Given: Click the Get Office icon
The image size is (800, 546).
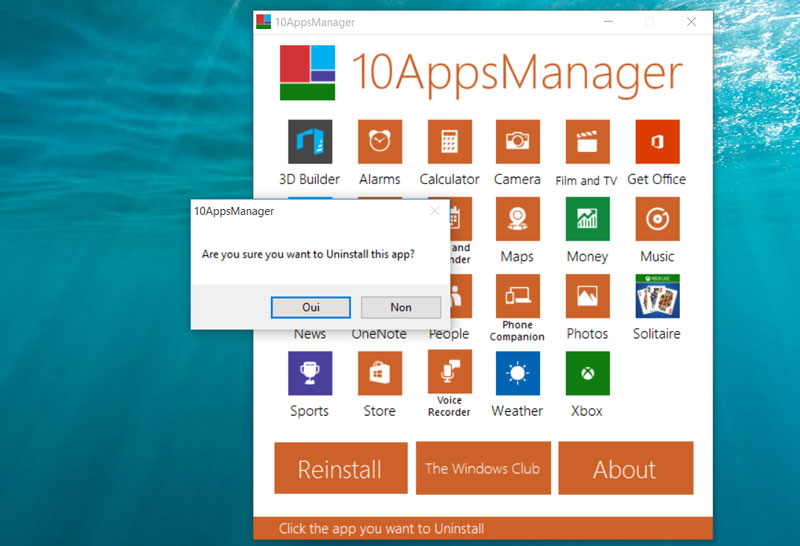Looking at the screenshot, I should (657, 141).
